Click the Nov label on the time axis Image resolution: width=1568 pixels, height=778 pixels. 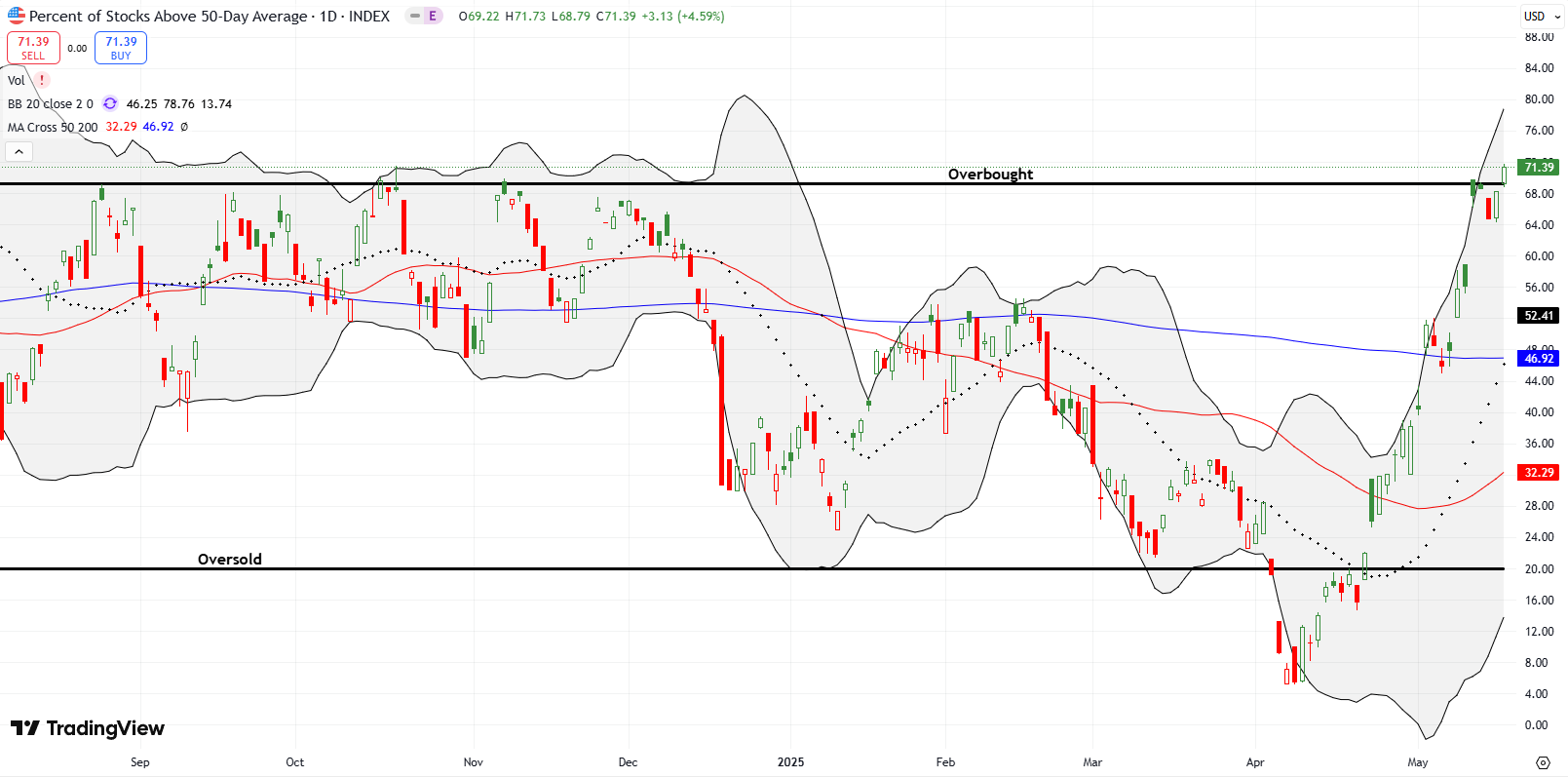point(473,762)
